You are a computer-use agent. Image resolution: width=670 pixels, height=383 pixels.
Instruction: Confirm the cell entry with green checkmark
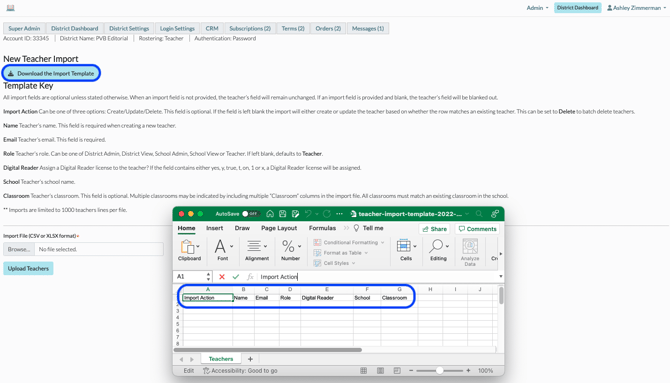[235, 277]
